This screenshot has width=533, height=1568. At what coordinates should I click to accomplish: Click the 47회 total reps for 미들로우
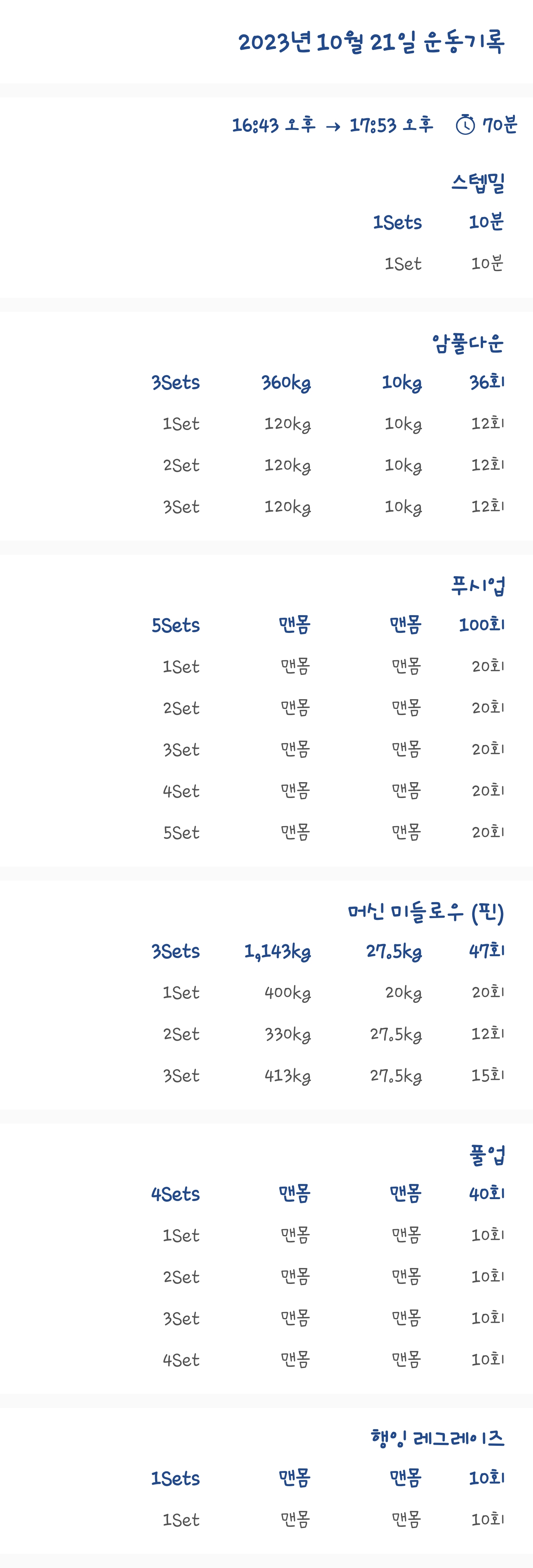click(487, 951)
